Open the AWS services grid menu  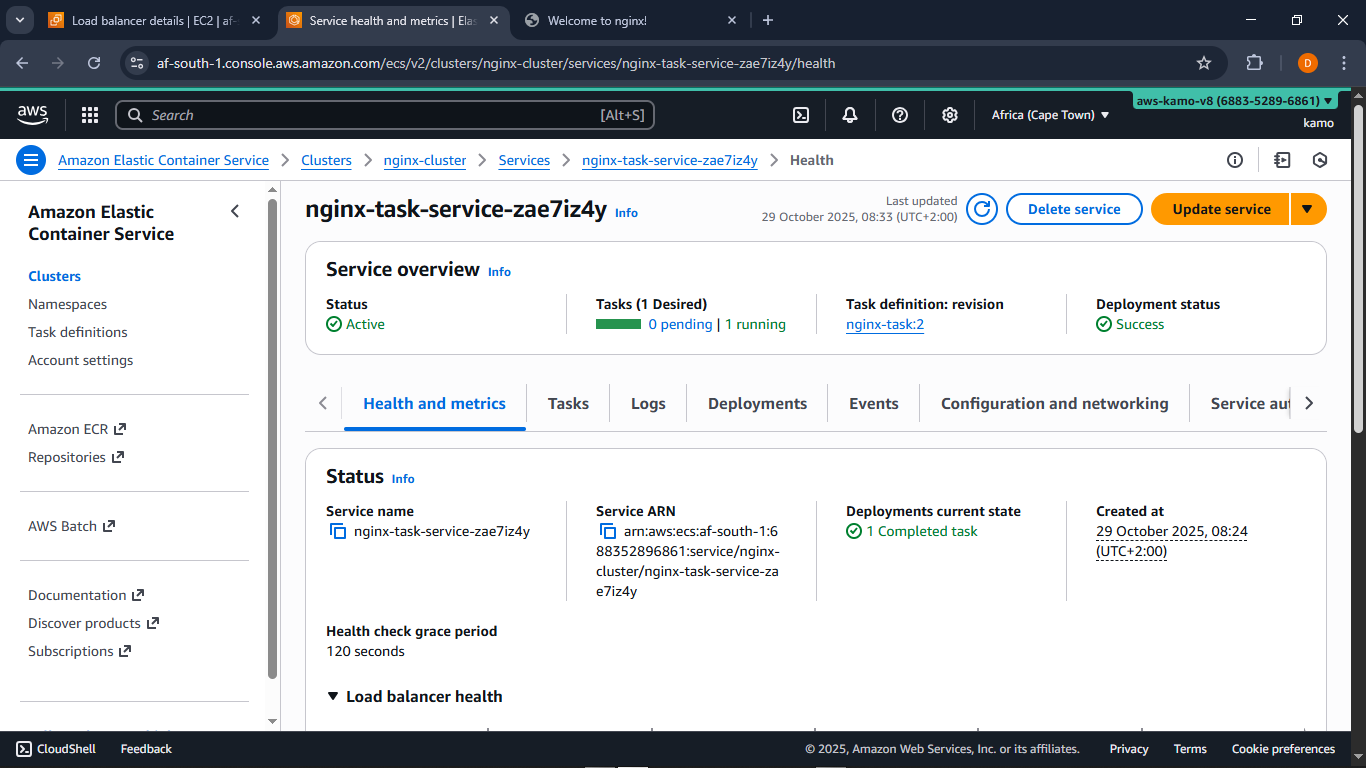(x=89, y=115)
